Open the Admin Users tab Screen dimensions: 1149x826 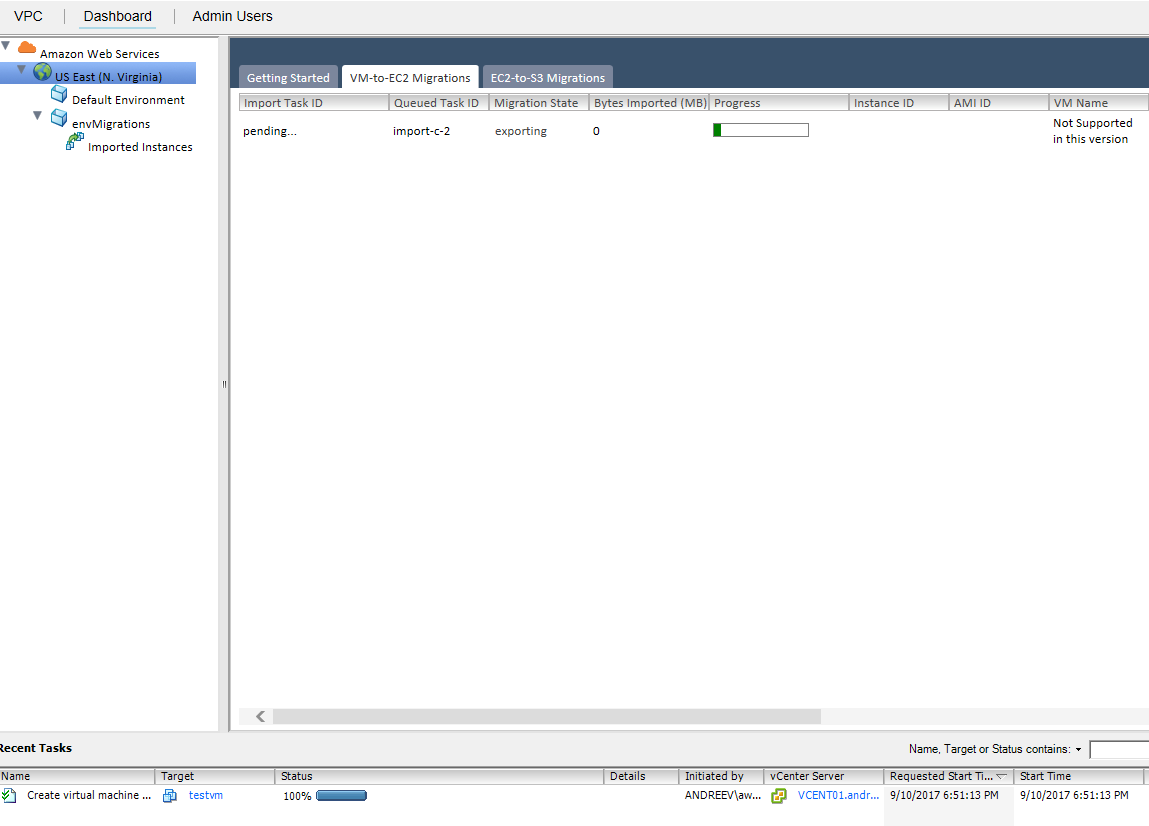click(232, 16)
